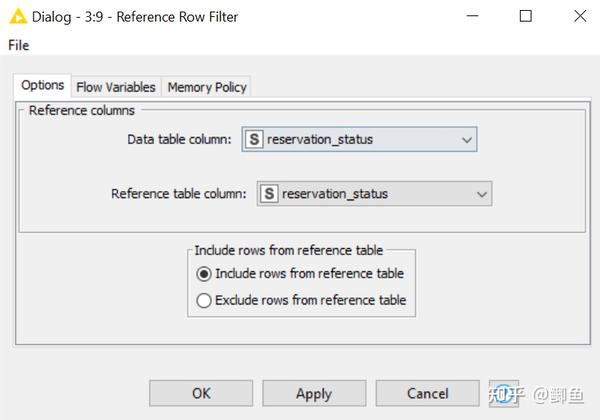
Task: Click the KNIME warning triangle title icon
Action: pyautogui.click(x=17, y=16)
